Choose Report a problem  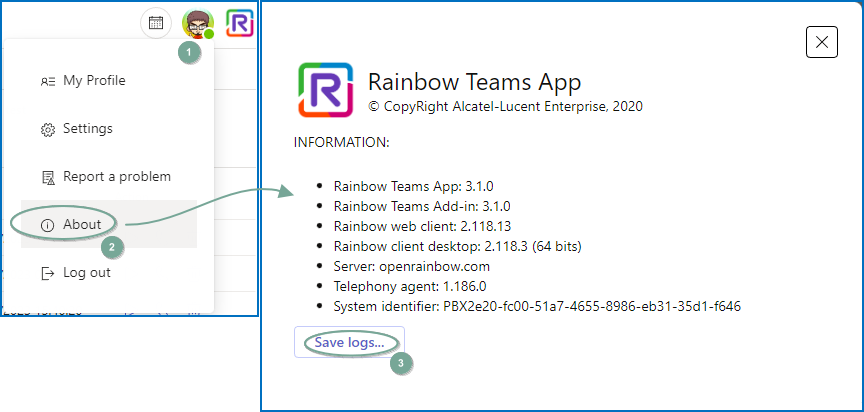click(x=109, y=177)
